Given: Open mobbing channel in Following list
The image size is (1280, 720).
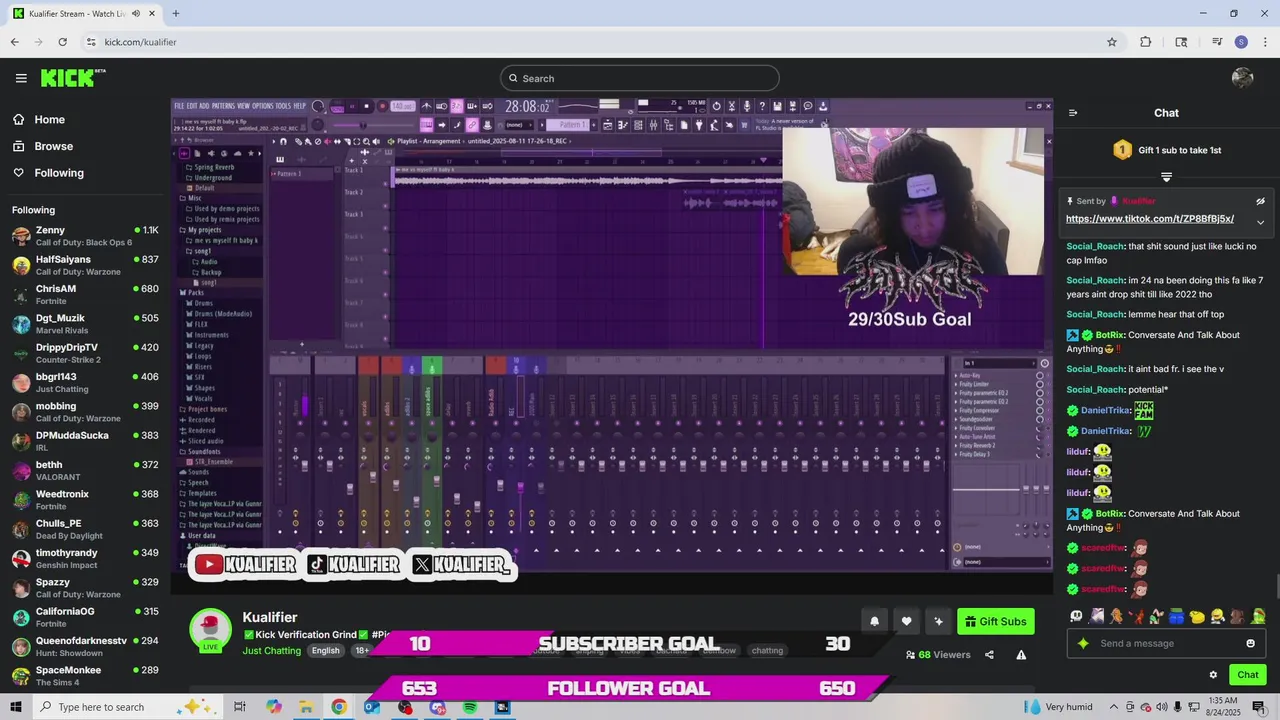Looking at the screenshot, I should (x=85, y=412).
